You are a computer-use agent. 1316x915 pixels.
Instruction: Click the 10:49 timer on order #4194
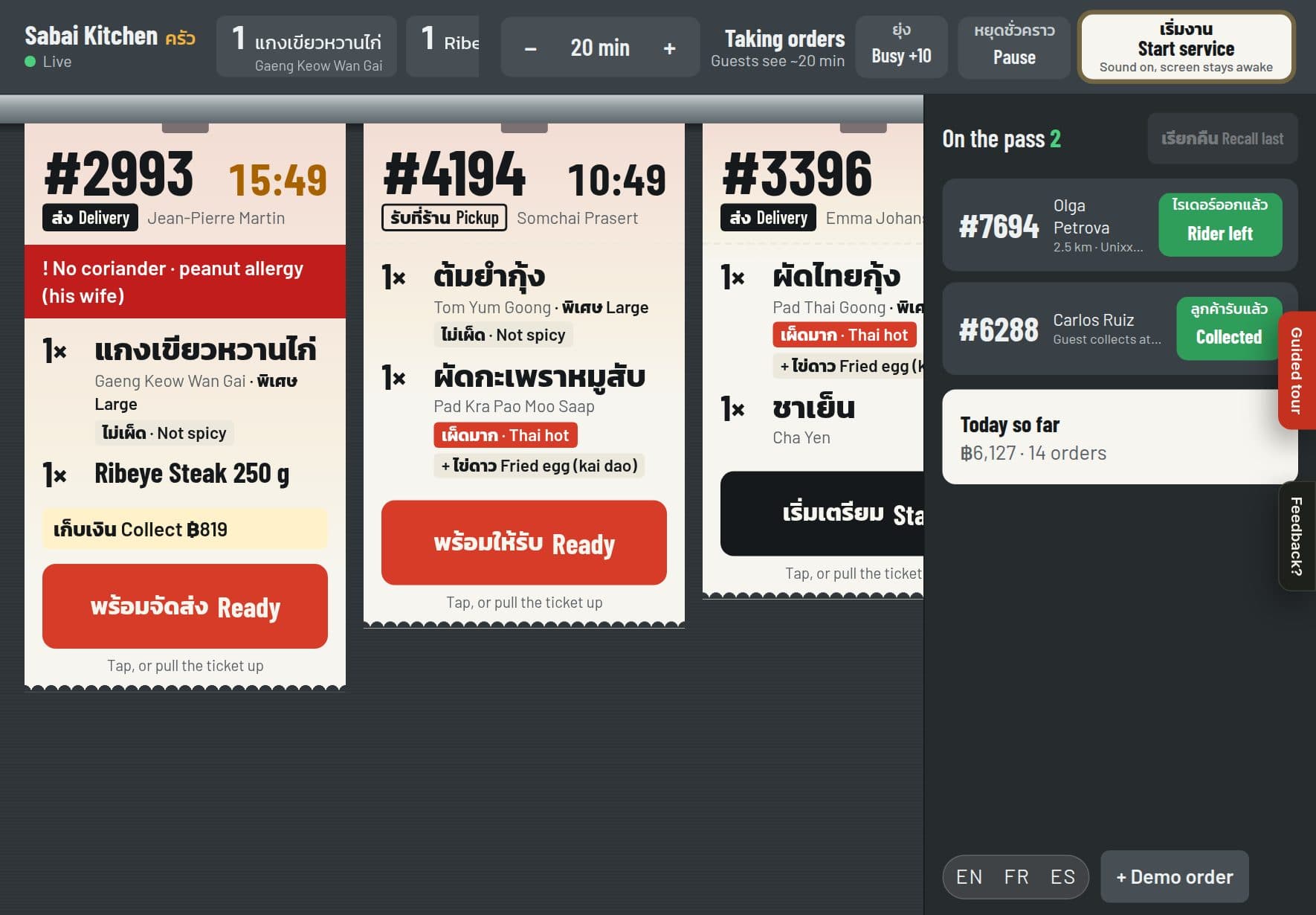616,180
